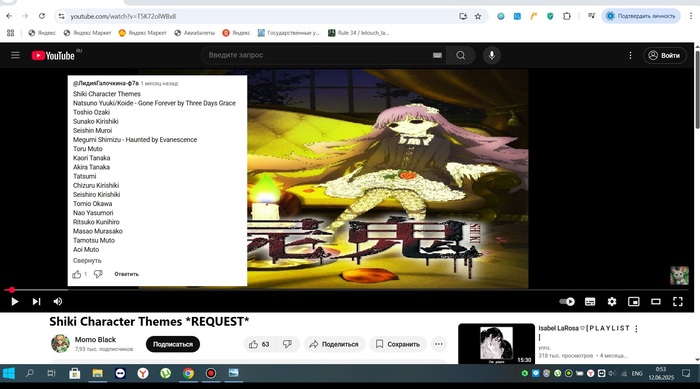This screenshot has height=389, width=700.
Task: Open YouTube settings three-dot menu
Action: 630,55
